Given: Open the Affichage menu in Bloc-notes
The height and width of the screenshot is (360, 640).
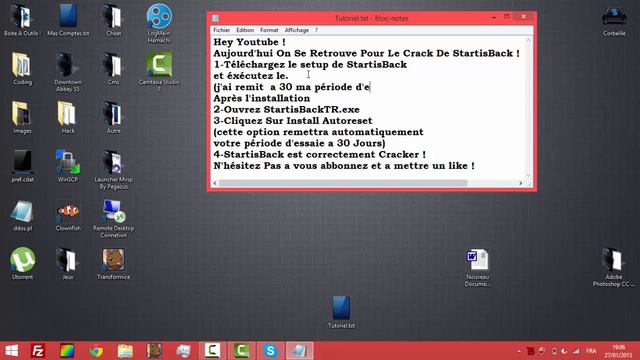Looking at the screenshot, I should pyautogui.click(x=297, y=30).
